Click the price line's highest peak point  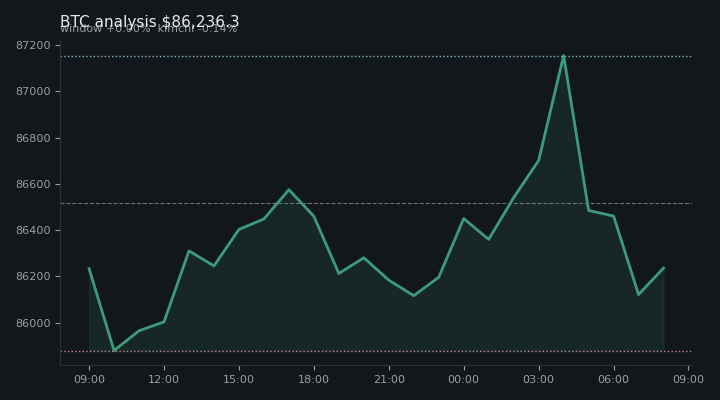[x=563, y=56]
